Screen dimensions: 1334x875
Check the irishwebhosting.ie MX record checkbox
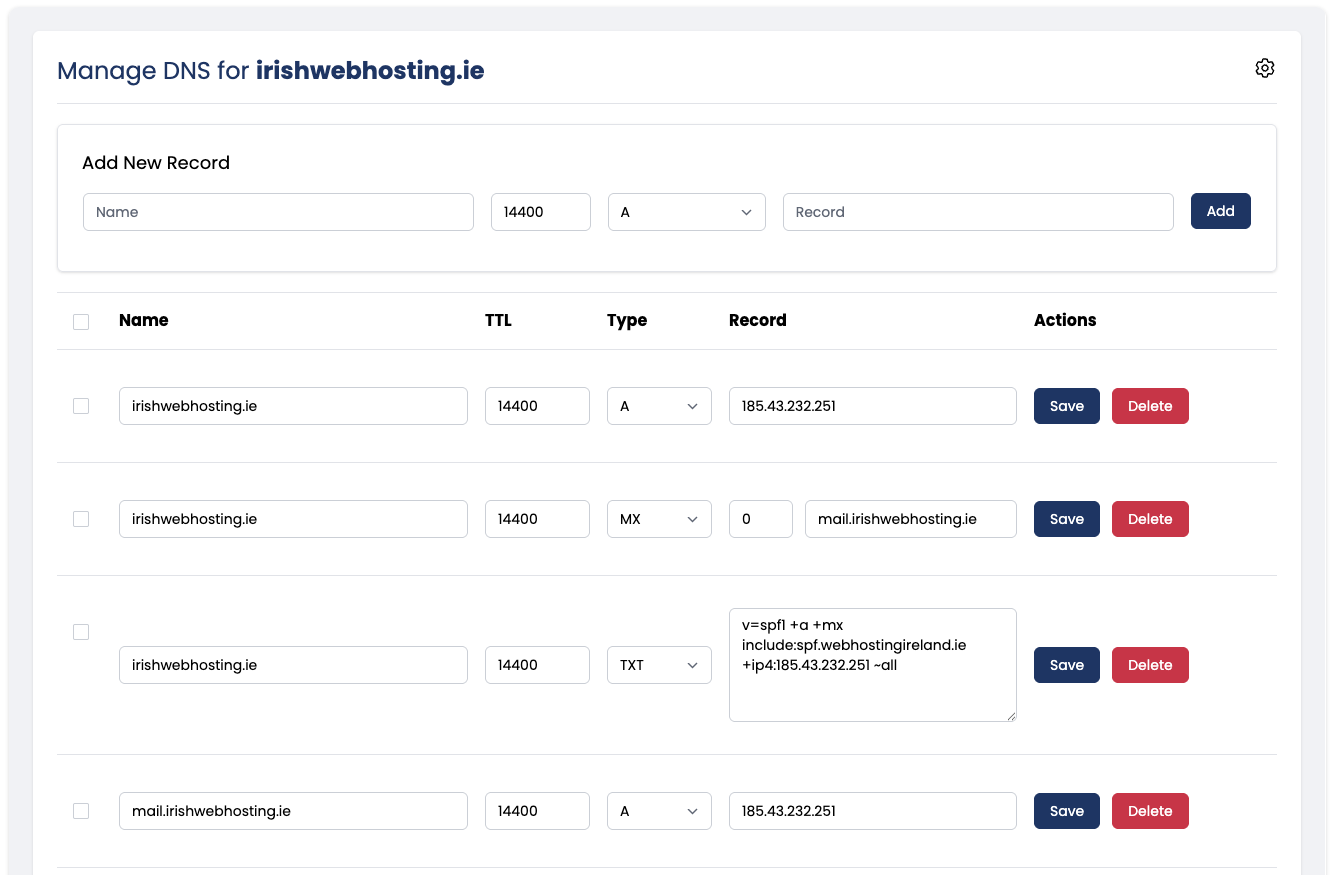(x=81, y=519)
